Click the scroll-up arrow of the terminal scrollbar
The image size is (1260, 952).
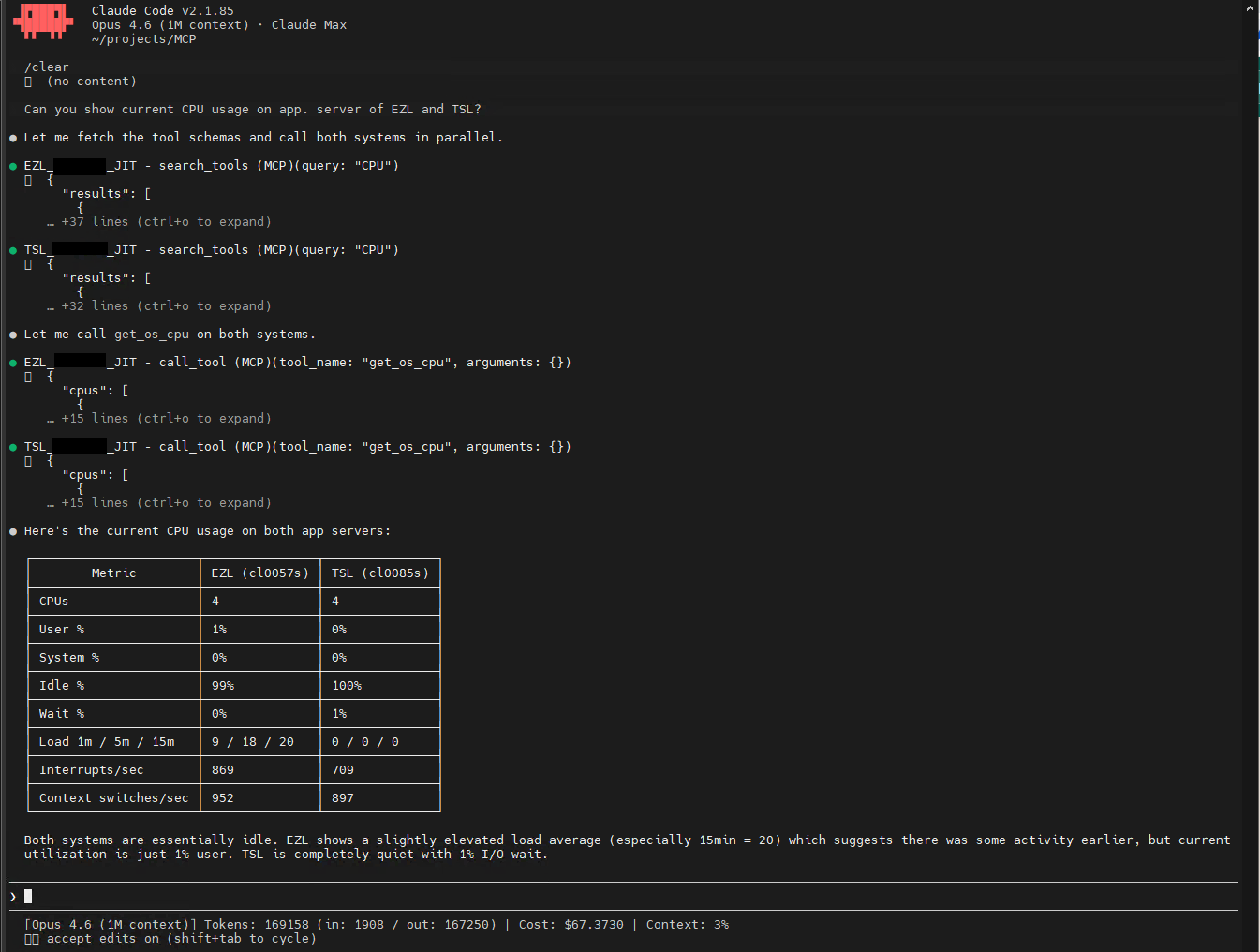click(x=1250, y=8)
